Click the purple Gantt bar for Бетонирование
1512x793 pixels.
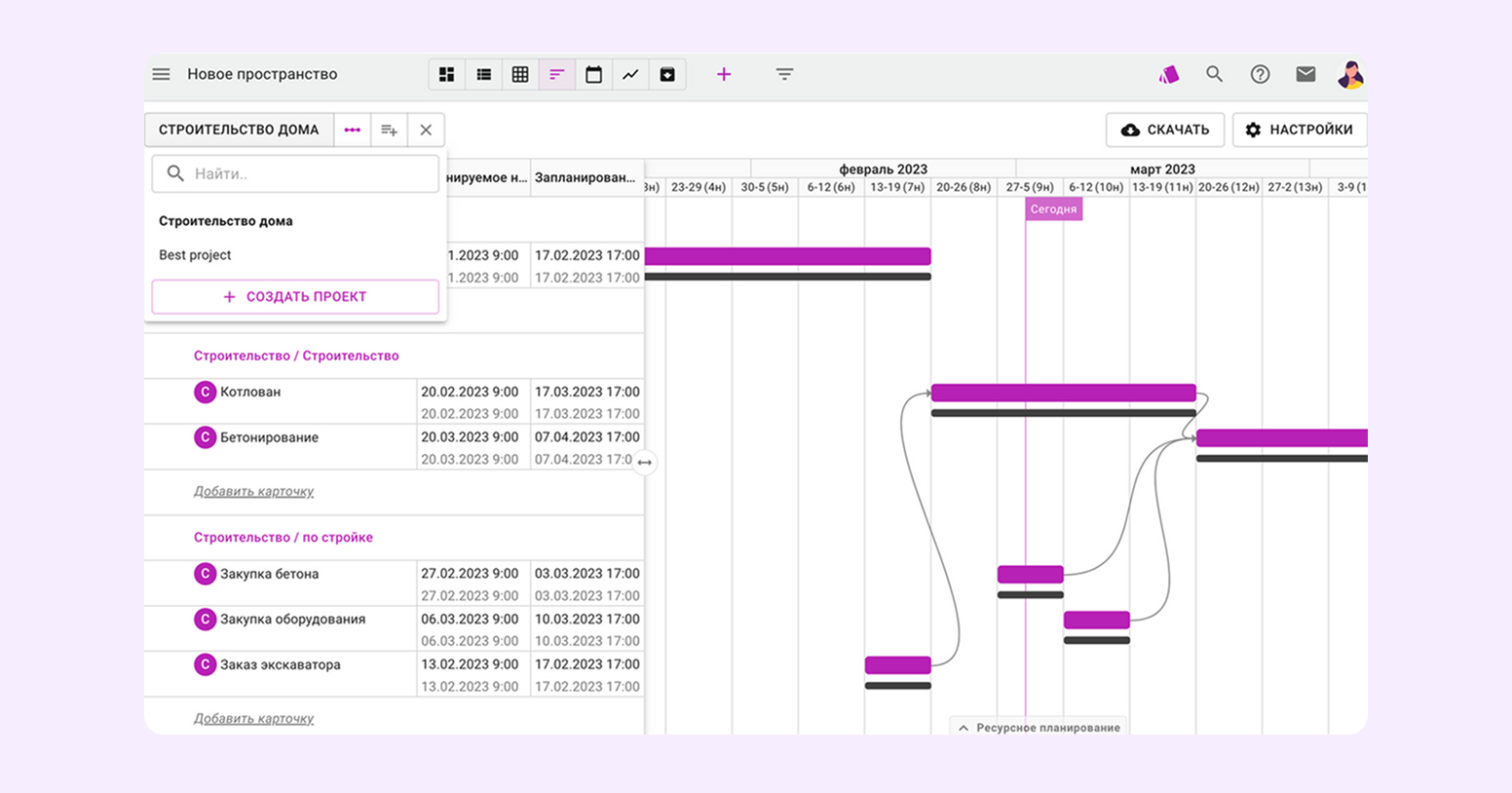[x=1282, y=438]
